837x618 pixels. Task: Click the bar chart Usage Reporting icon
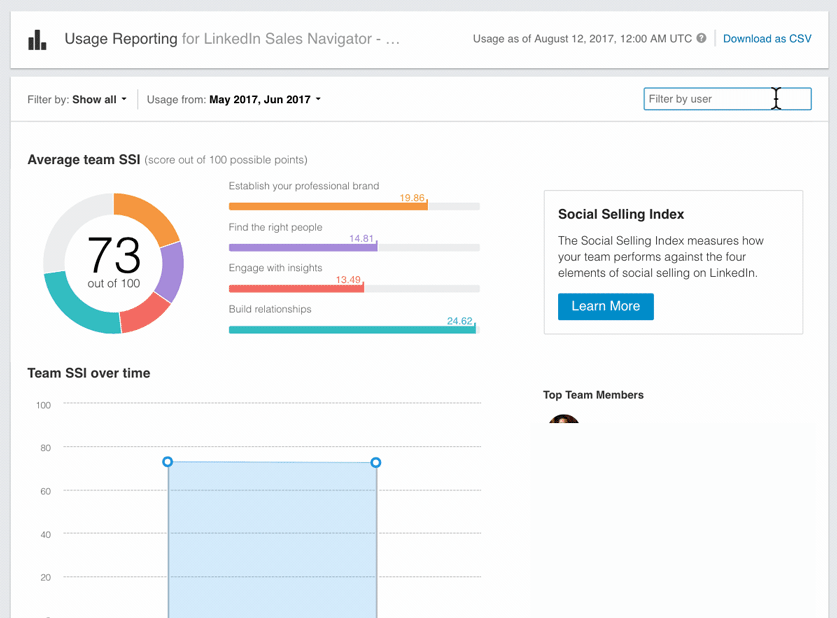tap(37, 40)
